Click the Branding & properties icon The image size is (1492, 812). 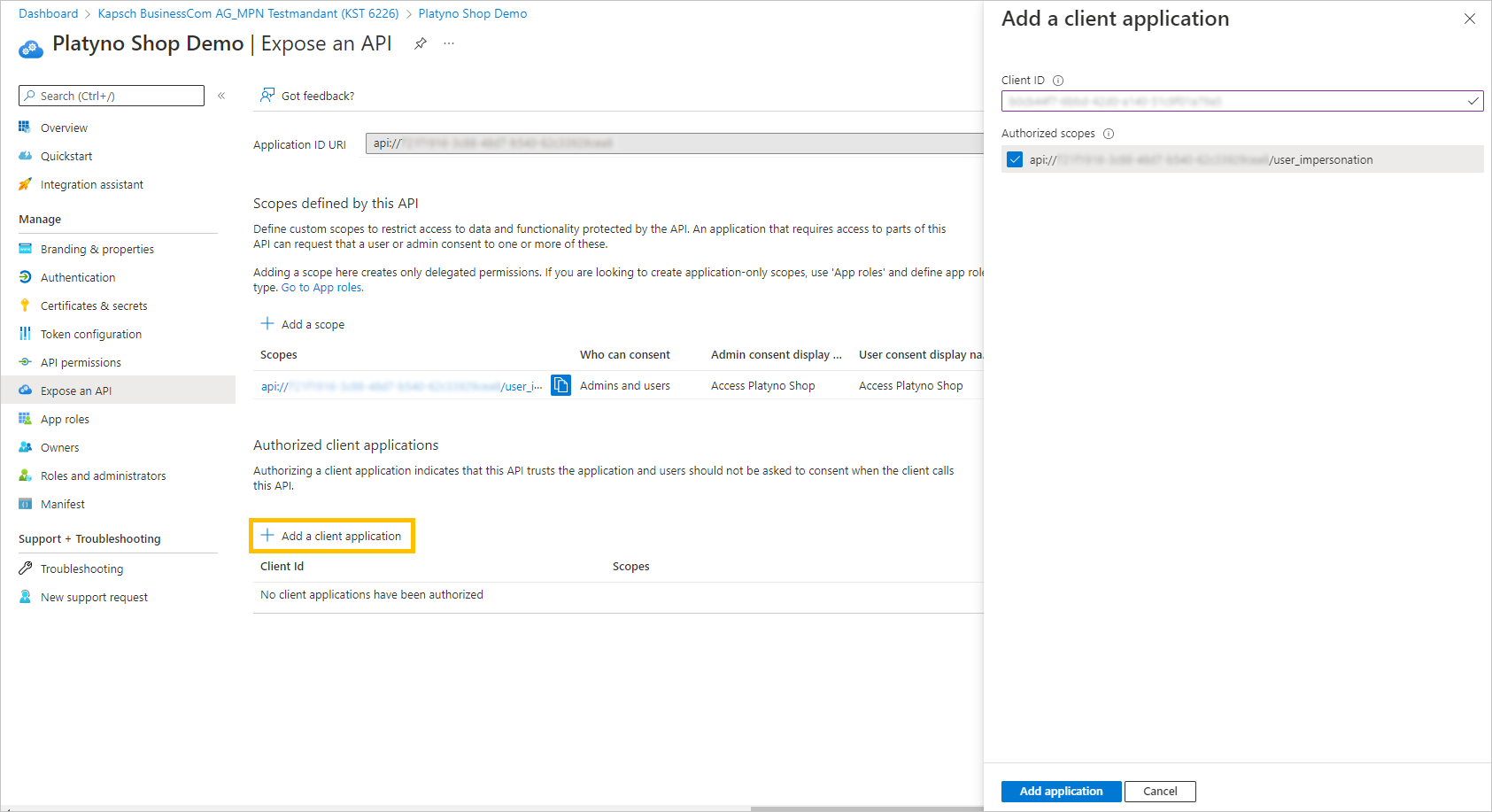point(25,249)
